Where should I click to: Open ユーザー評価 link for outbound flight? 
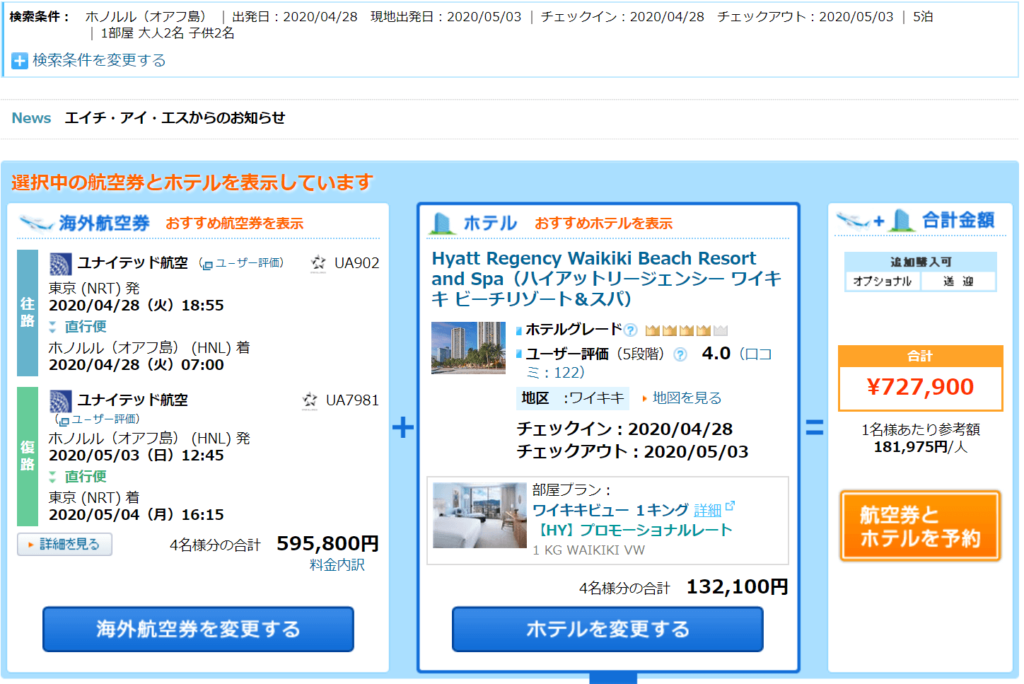pos(246,264)
